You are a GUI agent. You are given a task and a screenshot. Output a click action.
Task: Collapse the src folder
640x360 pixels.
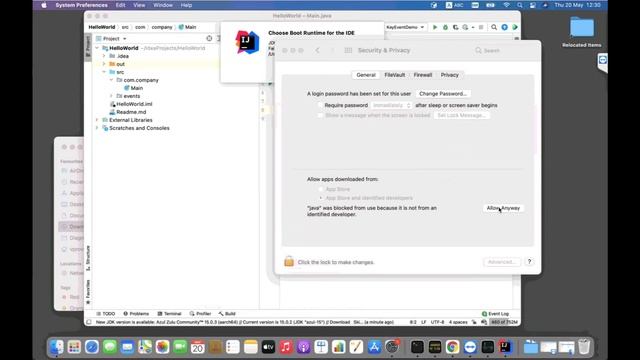(x=104, y=72)
